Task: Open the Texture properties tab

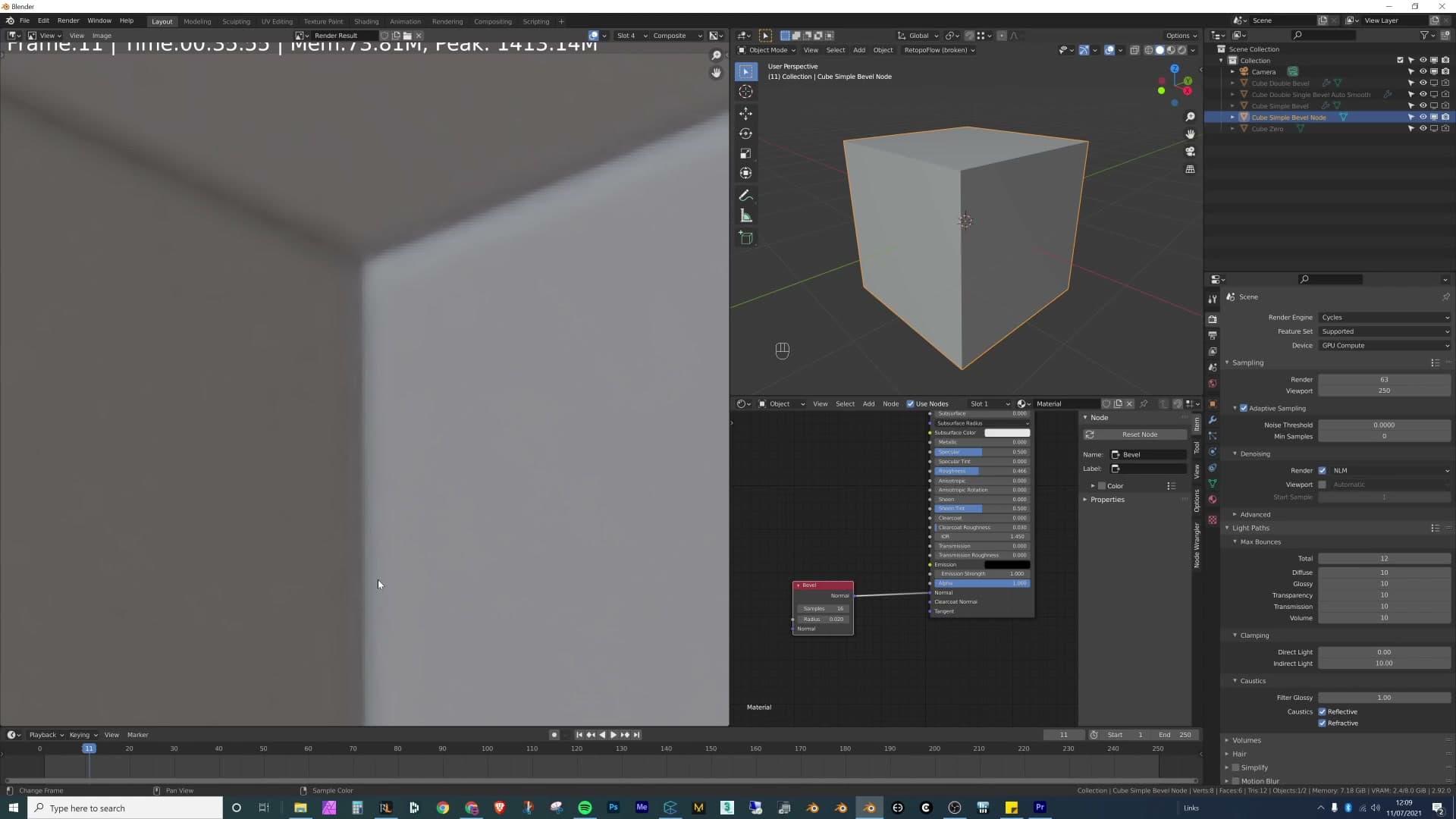Action: tap(1213, 519)
